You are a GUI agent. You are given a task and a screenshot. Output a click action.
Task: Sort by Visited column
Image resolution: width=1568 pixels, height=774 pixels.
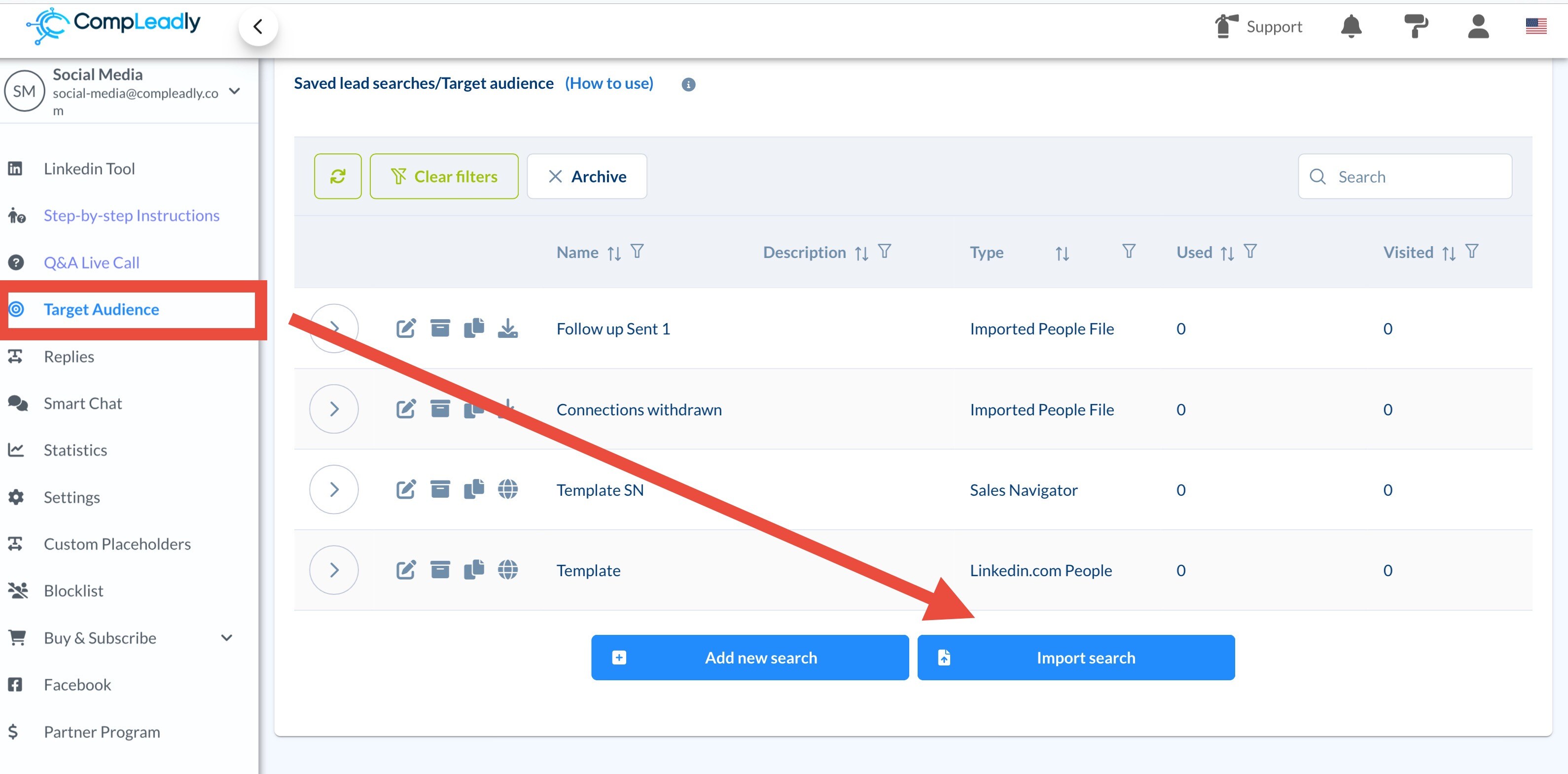[1449, 253]
